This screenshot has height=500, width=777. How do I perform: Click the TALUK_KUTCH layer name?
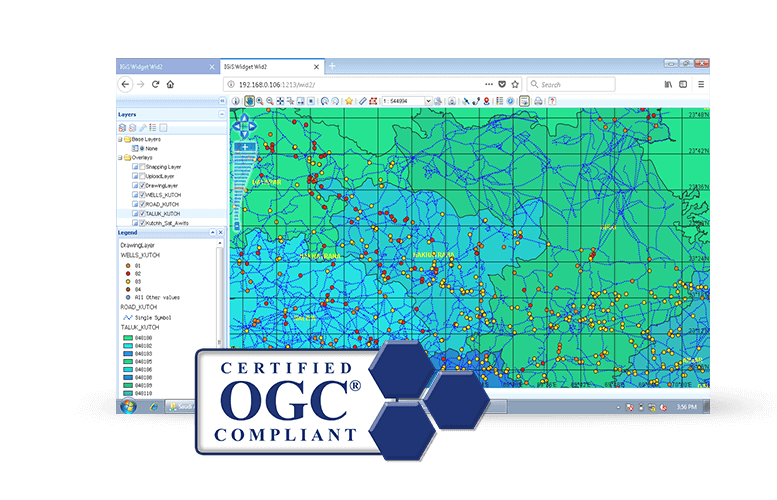tap(163, 214)
